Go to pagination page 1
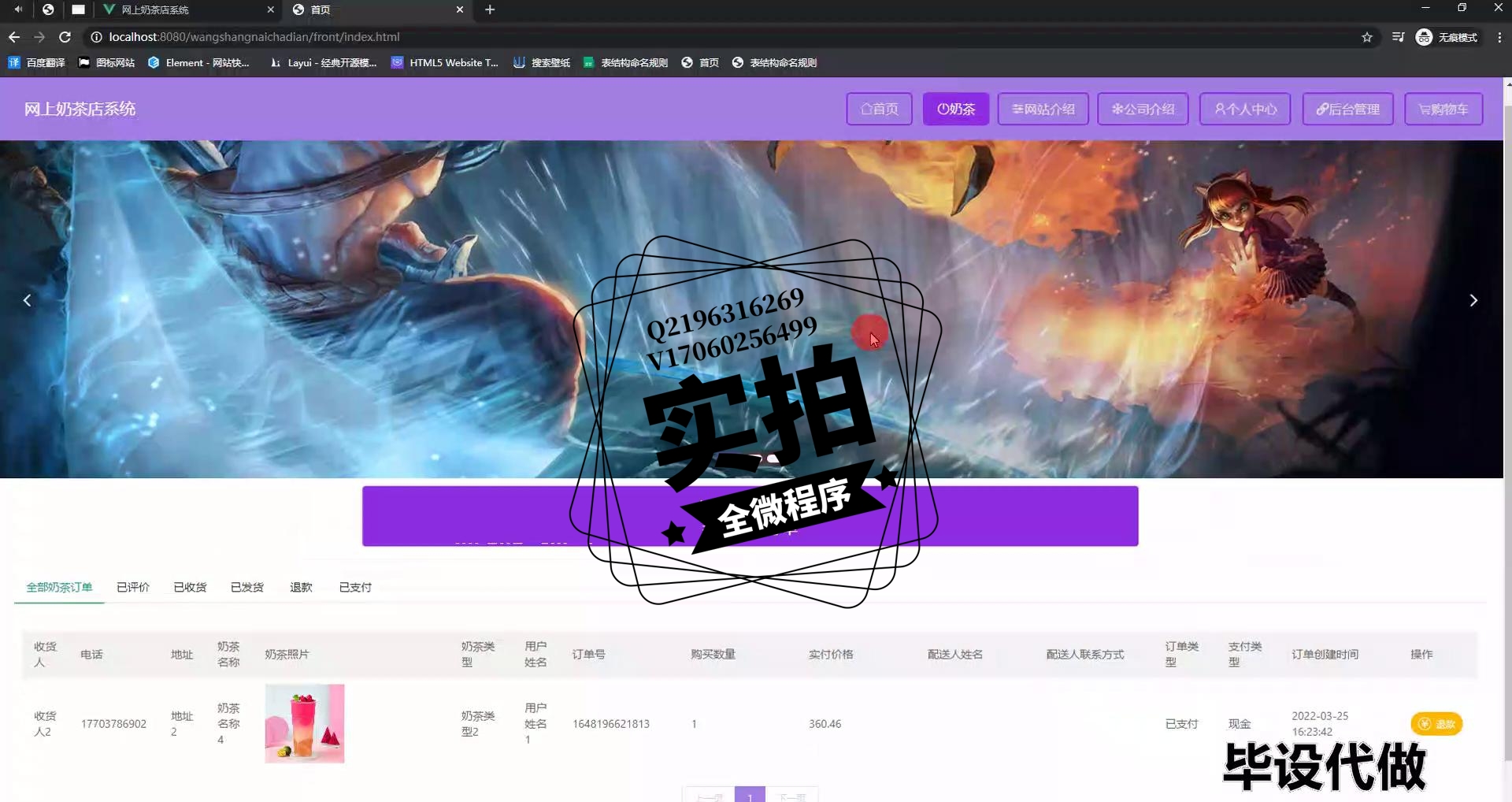The height and width of the screenshot is (802, 1512). pos(750,794)
